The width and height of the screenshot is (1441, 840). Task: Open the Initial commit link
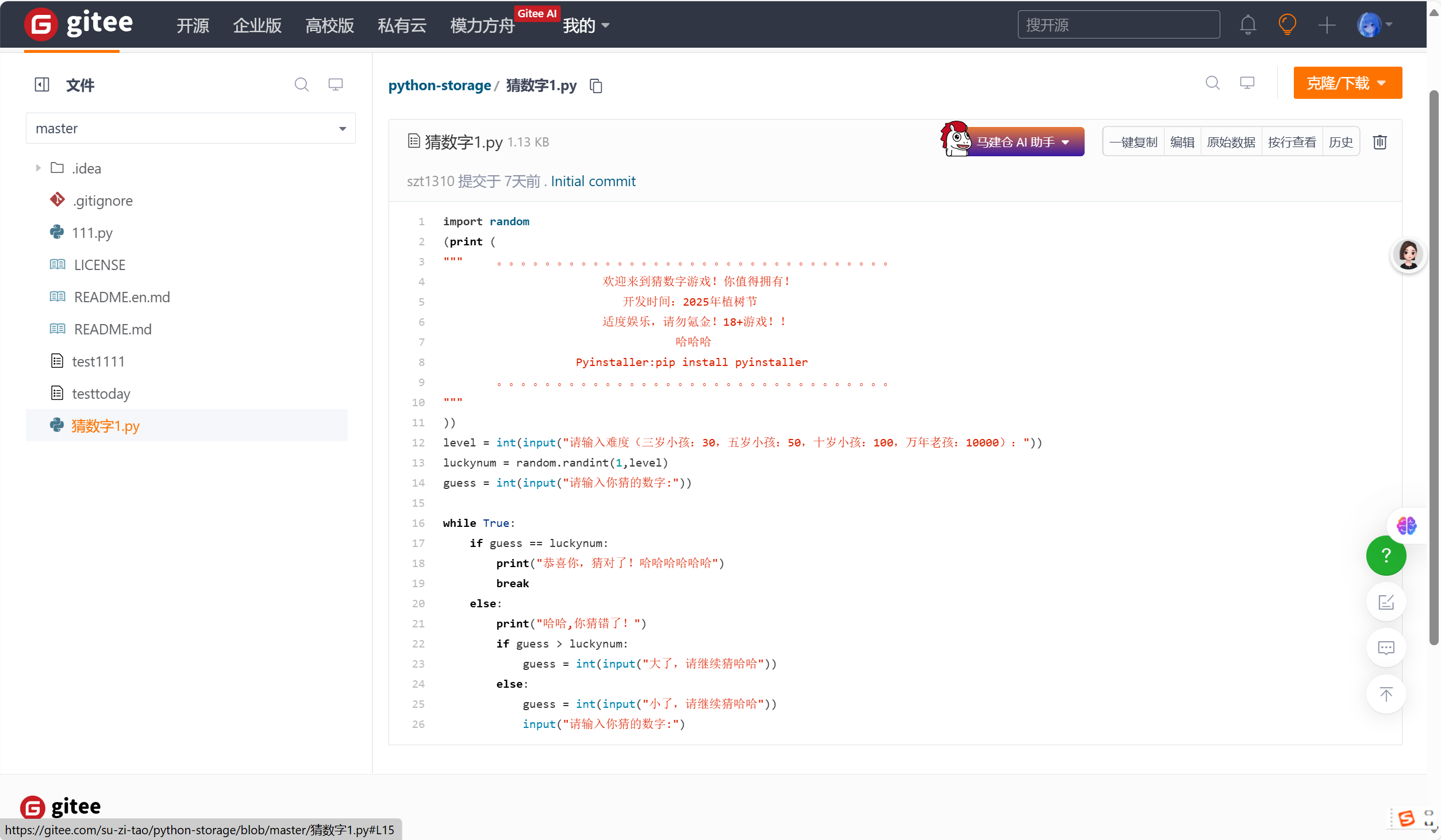click(x=593, y=181)
